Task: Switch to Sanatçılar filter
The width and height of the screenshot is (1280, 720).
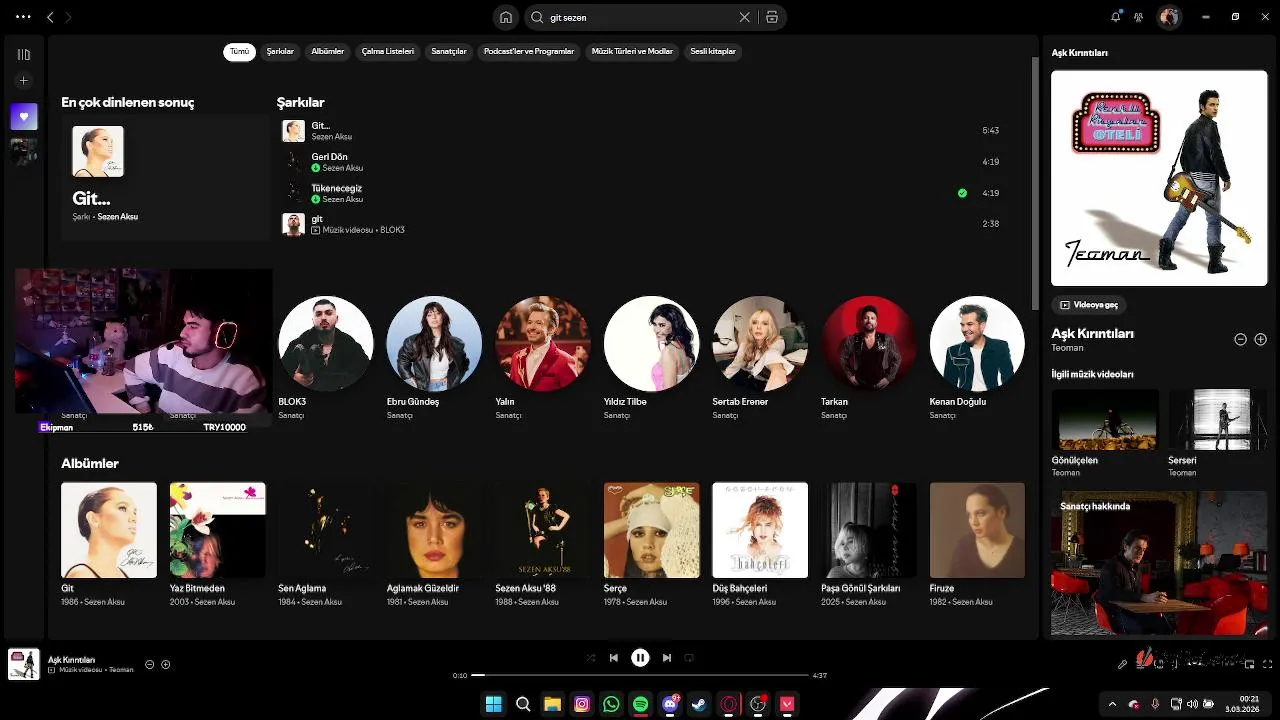Action: click(449, 52)
